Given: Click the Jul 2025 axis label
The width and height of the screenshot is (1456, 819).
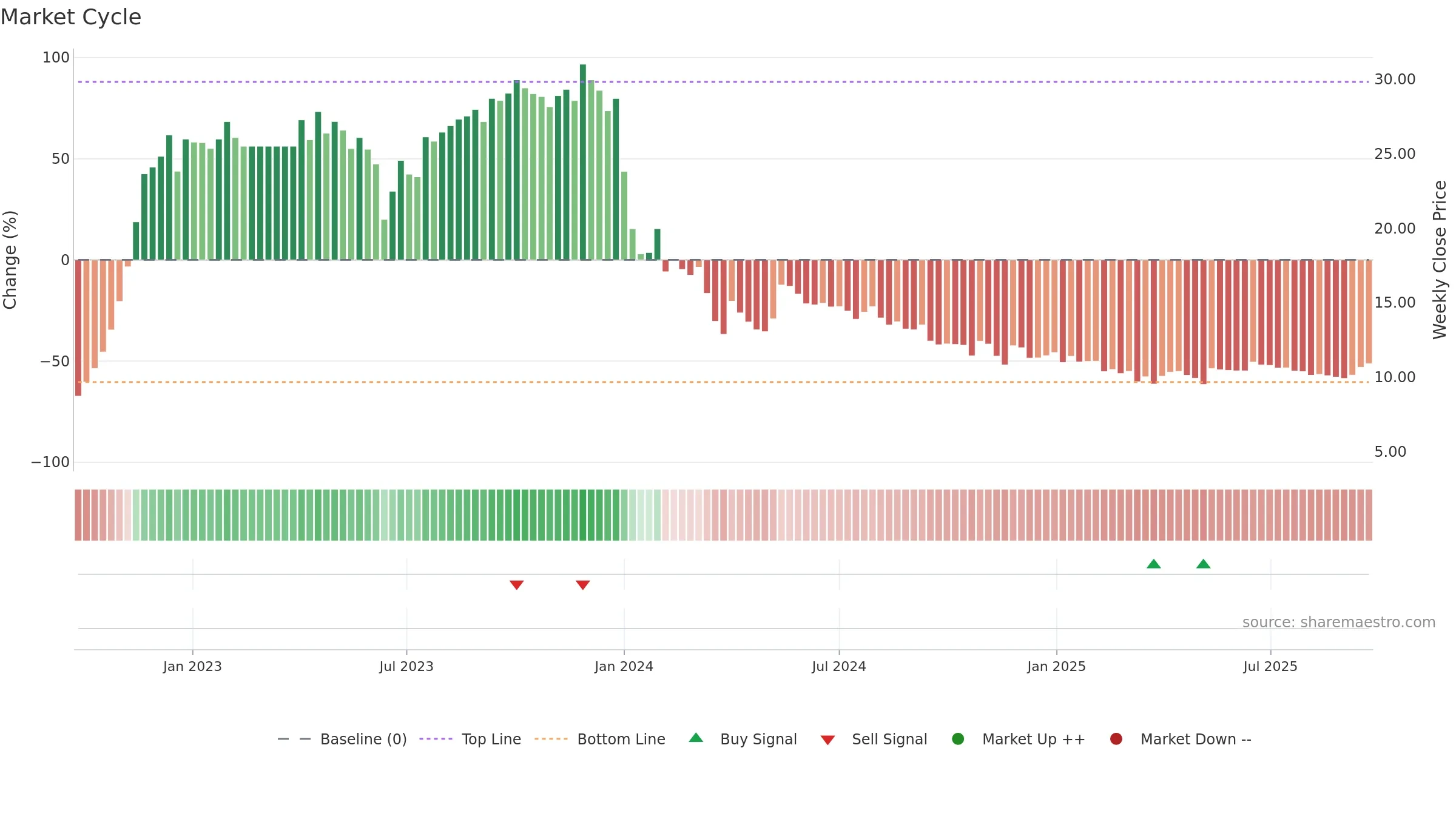Looking at the screenshot, I should click(1270, 666).
